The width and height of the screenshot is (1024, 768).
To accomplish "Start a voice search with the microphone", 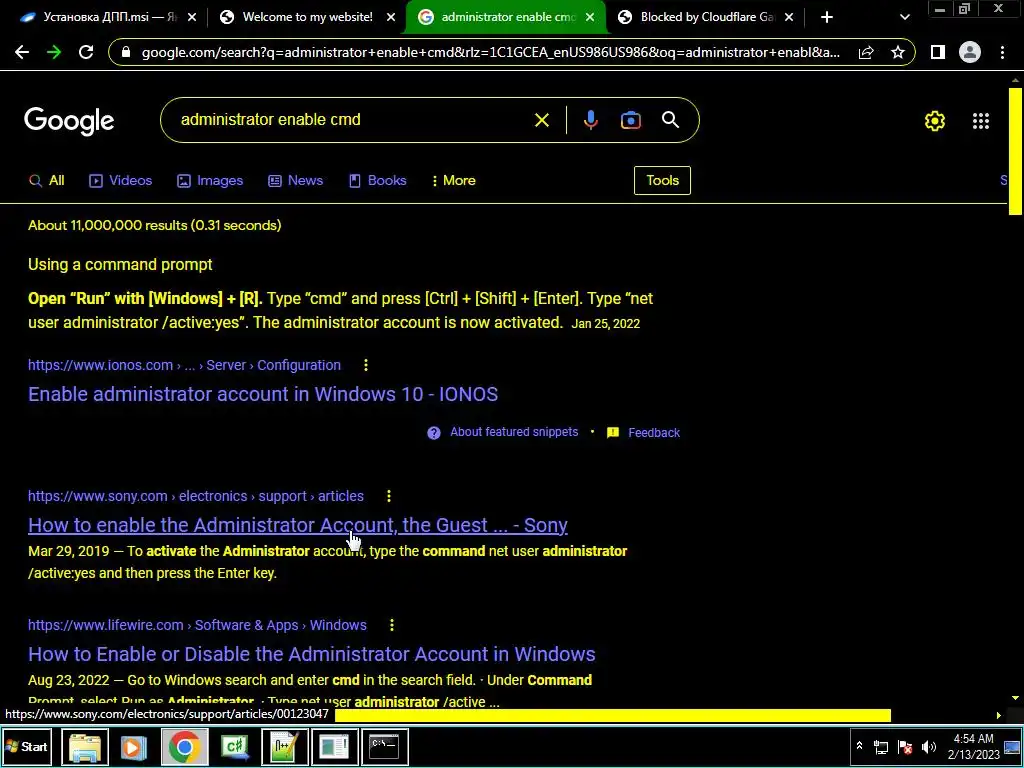I will (x=590, y=120).
